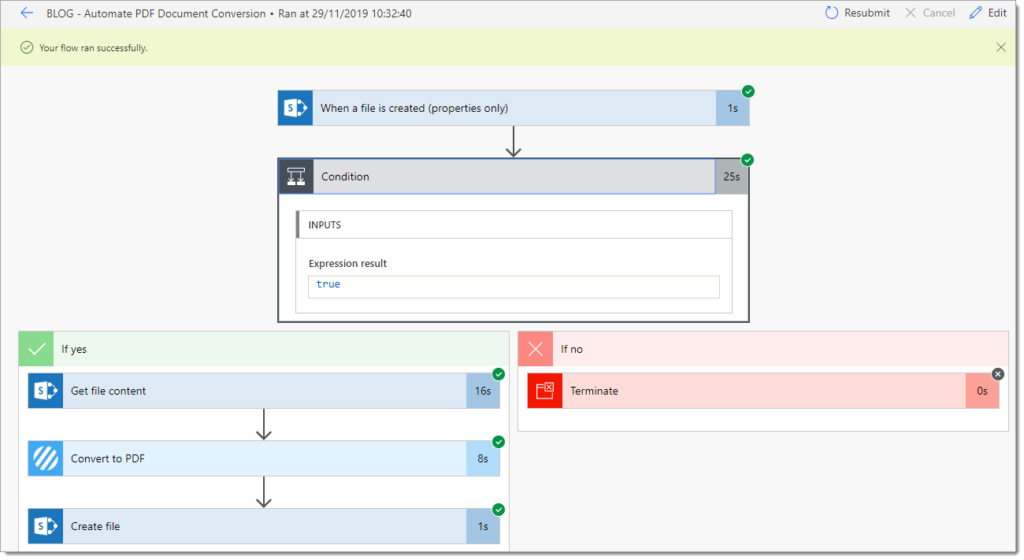This screenshot has height=560, width=1024.
Task: Click the SharePoint icon on trigger step
Action: pyautogui.click(x=295, y=108)
